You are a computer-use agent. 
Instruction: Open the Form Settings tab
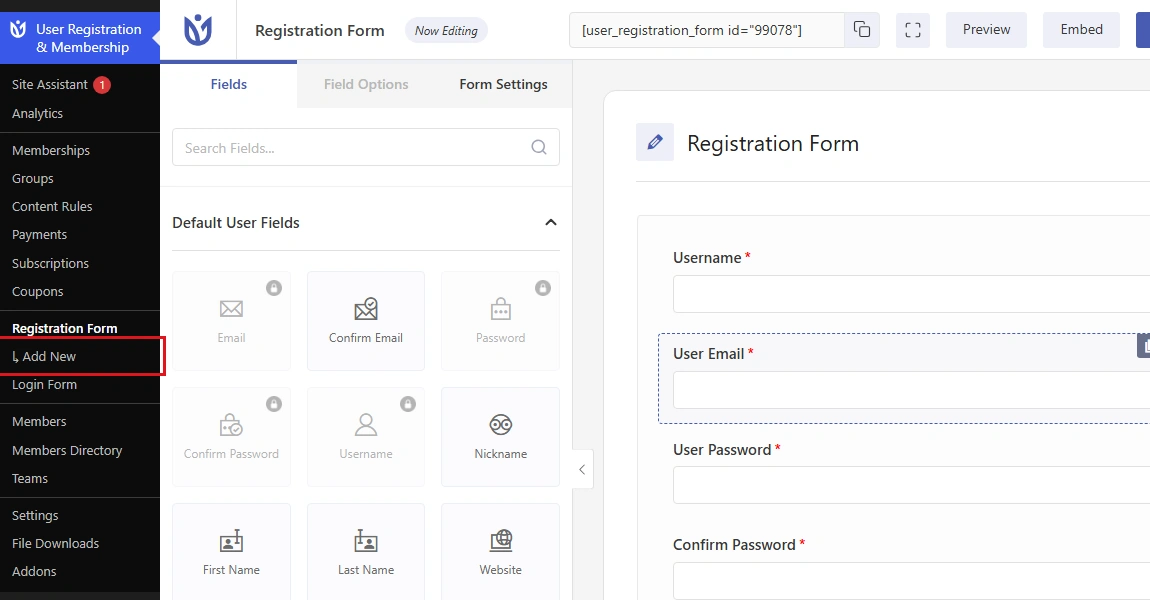coord(503,84)
